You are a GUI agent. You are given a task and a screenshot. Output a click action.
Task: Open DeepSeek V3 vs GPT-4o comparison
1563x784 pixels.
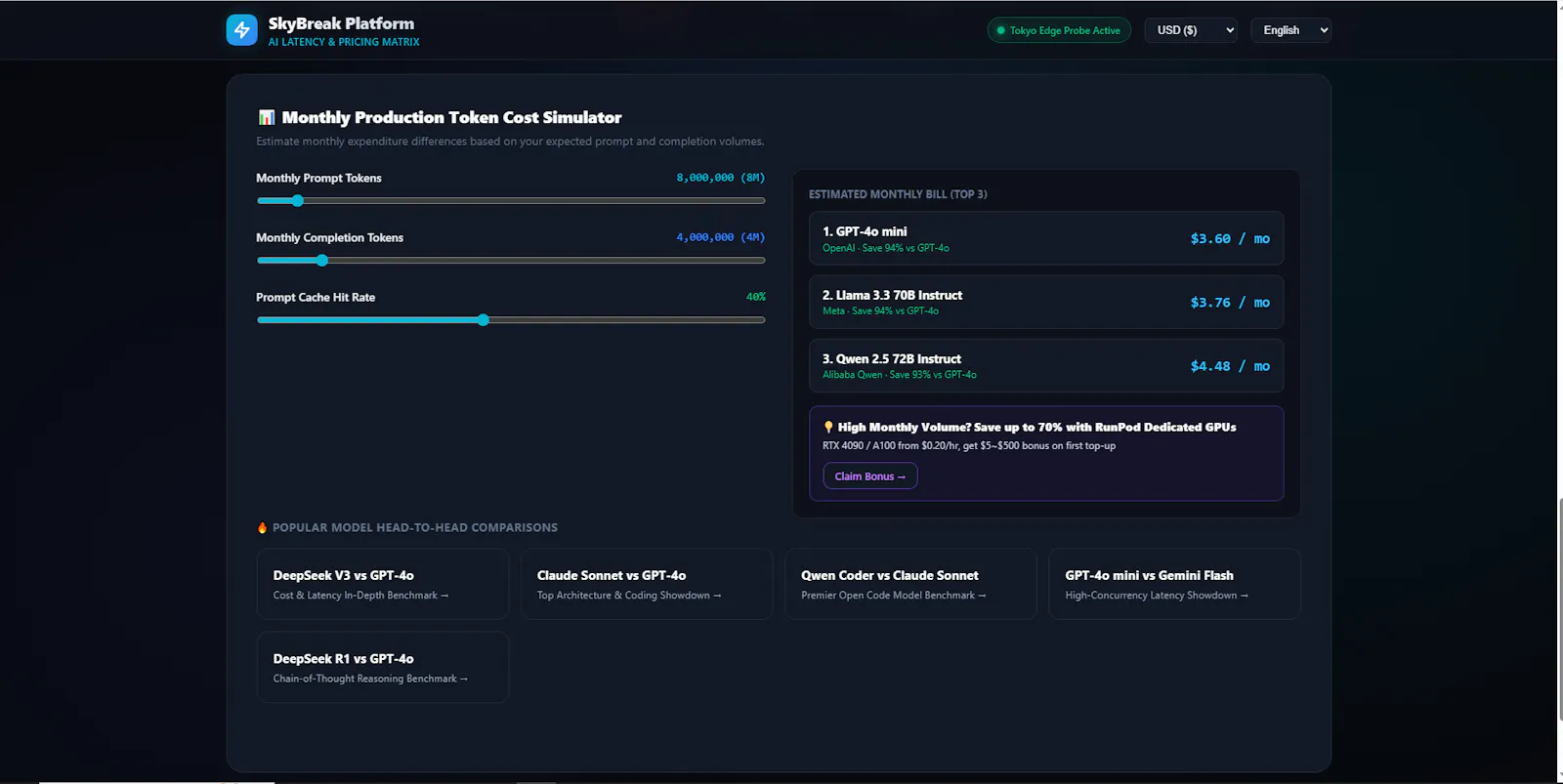pyautogui.click(x=383, y=584)
